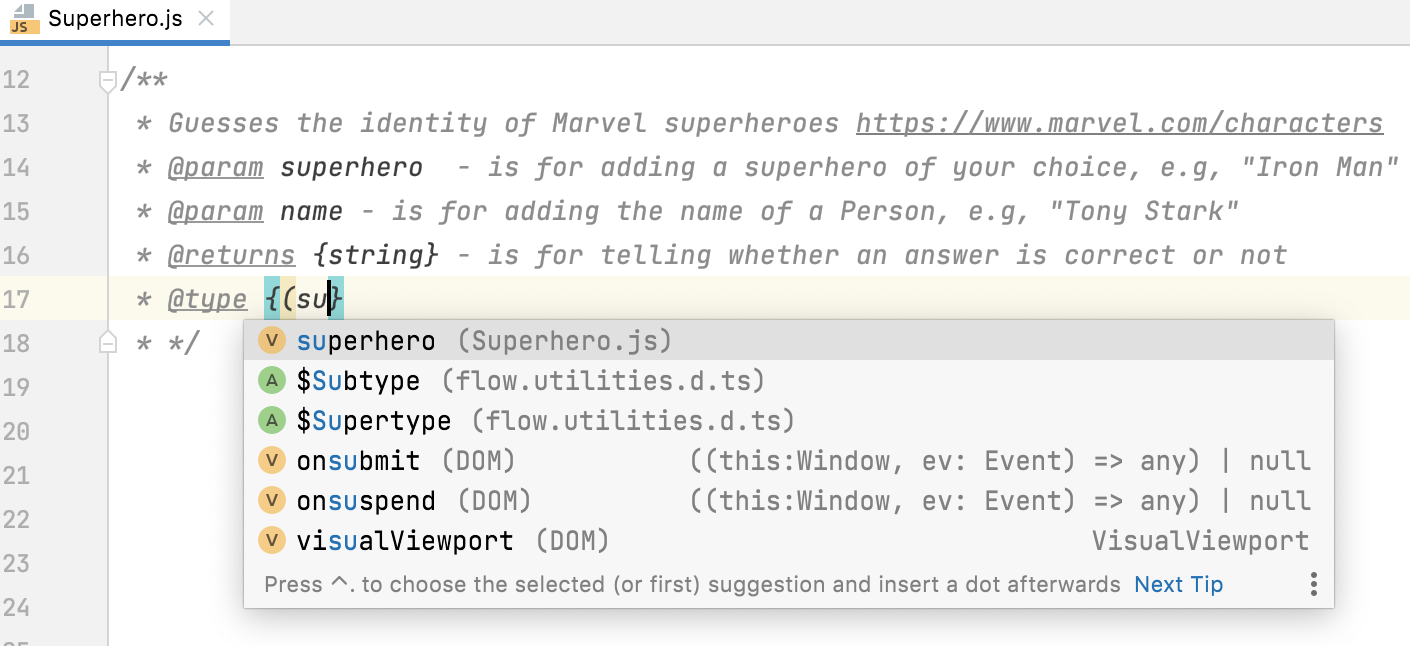Screen dimensions: 1410x646
Task: Follow the marvel.com characters hyperlink
Action: click(1119, 122)
